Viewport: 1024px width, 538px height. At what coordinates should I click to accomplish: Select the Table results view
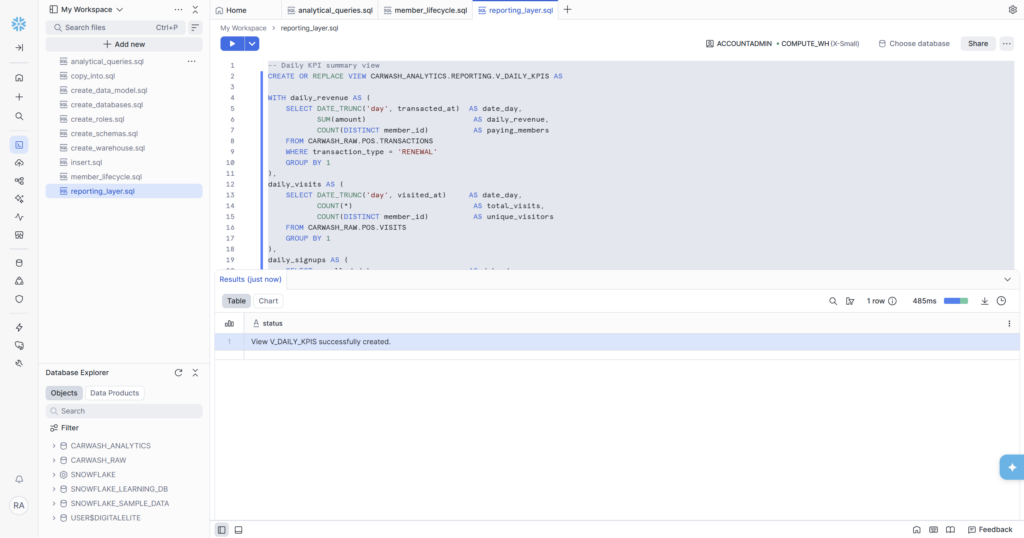[x=236, y=301]
